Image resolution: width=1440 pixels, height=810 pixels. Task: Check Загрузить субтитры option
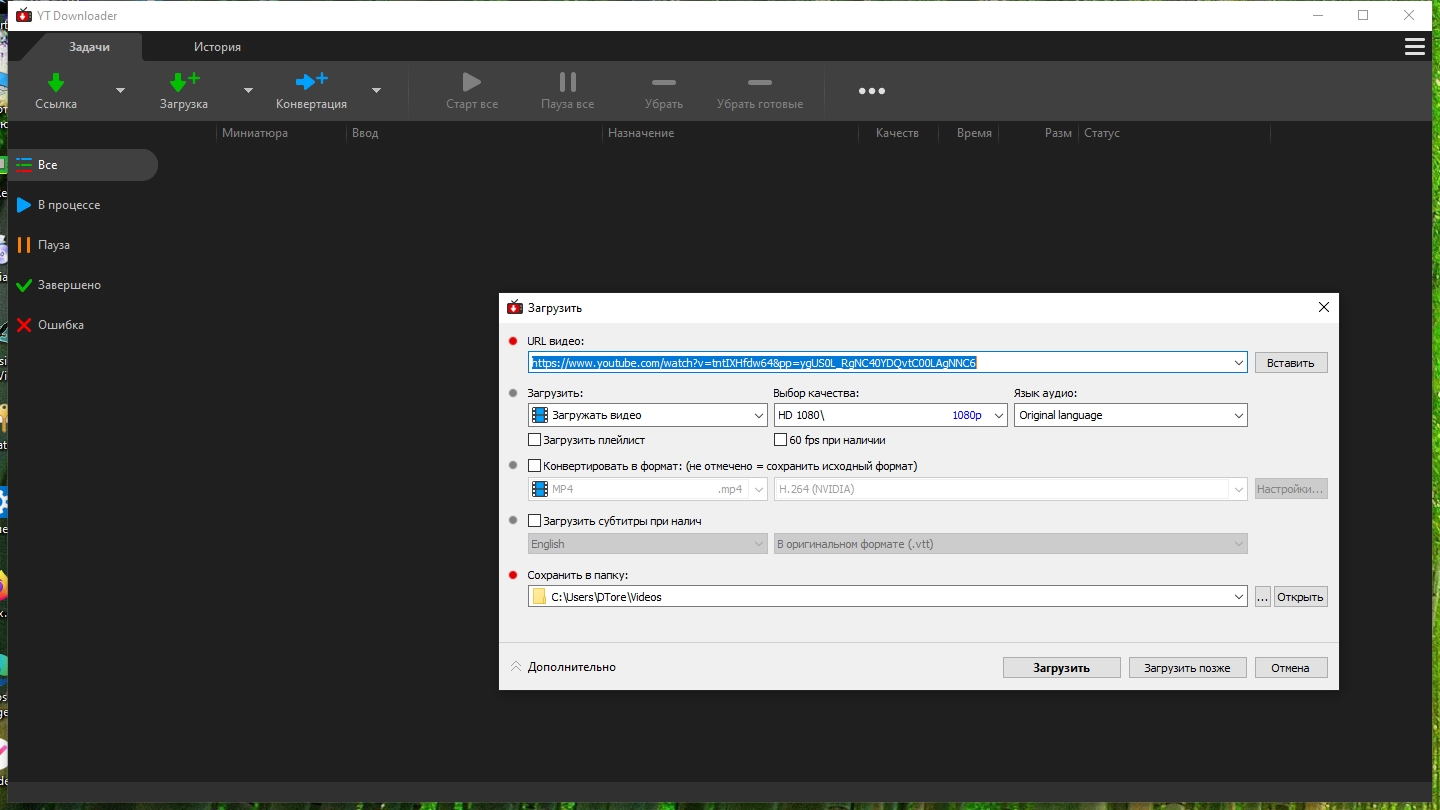click(x=535, y=521)
